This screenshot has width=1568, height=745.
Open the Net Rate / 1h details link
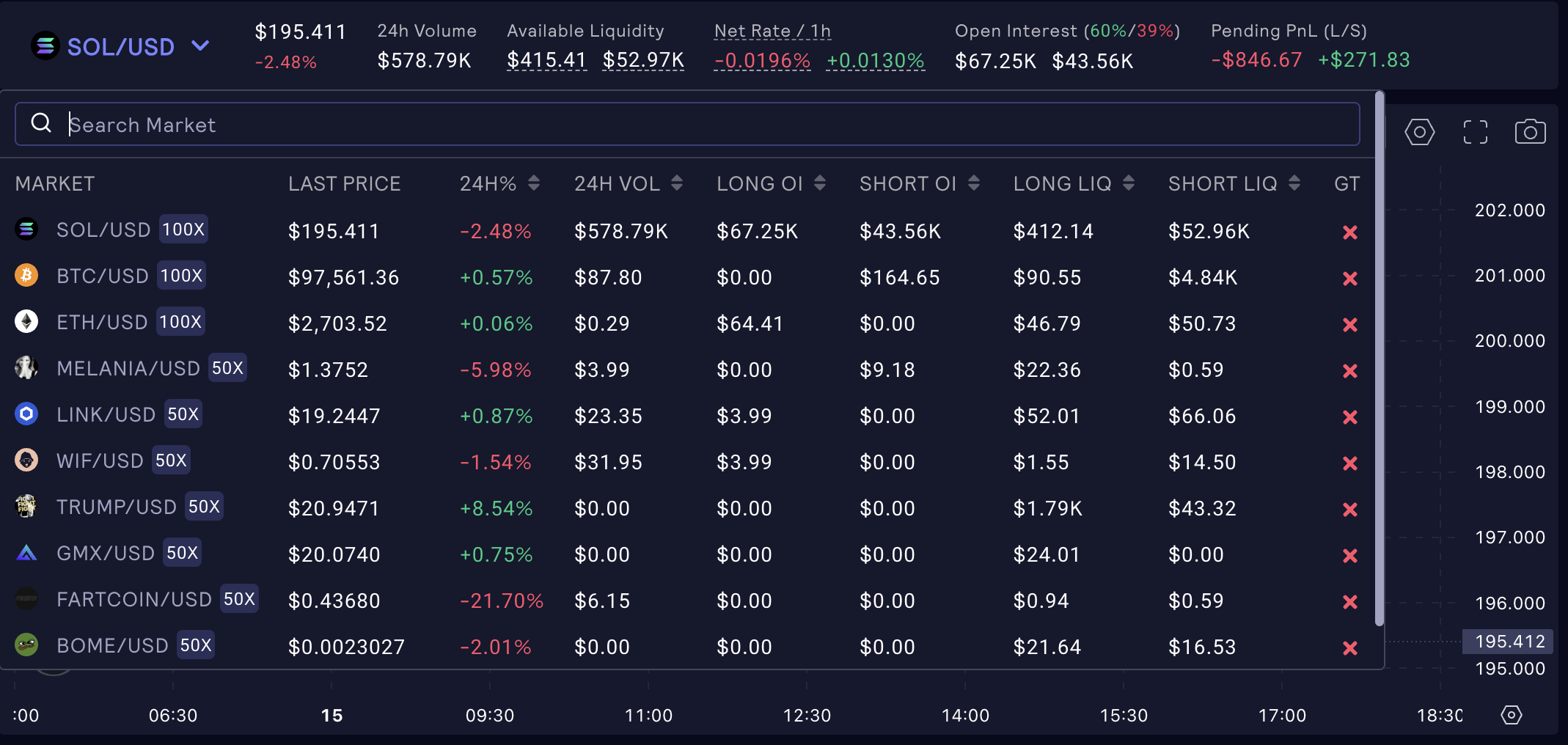(772, 31)
